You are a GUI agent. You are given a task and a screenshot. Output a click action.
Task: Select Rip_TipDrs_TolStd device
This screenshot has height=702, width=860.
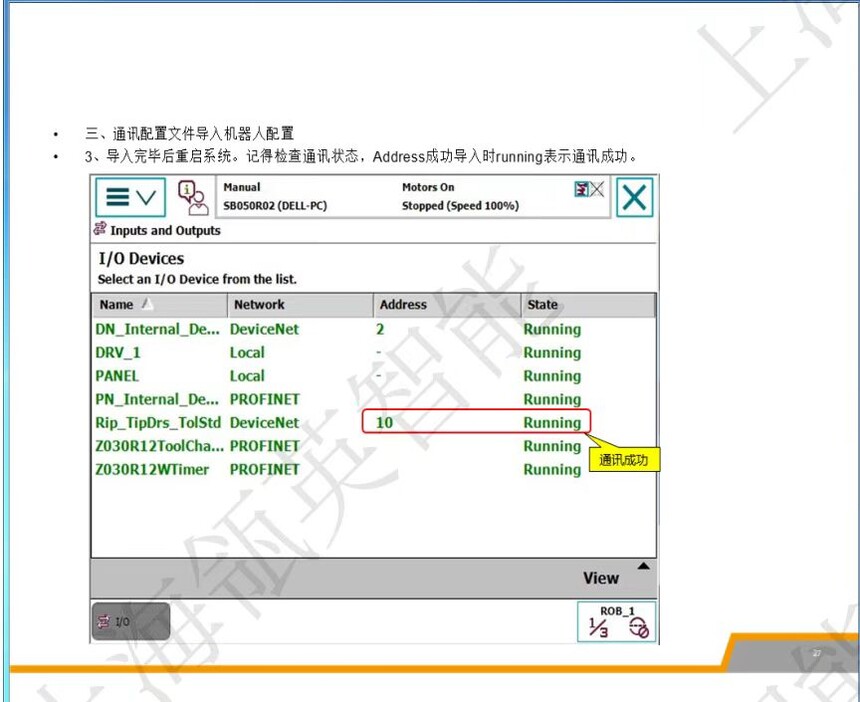[x=373, y=423]
